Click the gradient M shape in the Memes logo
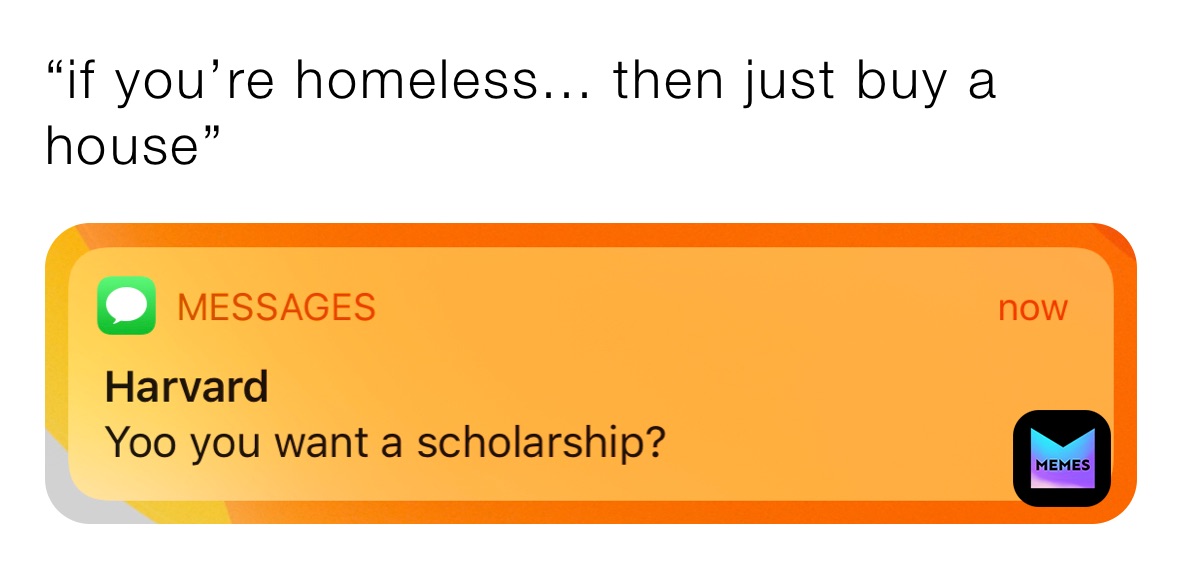The width and height of the screenshot is (1182, 569). pos(1061,446)
